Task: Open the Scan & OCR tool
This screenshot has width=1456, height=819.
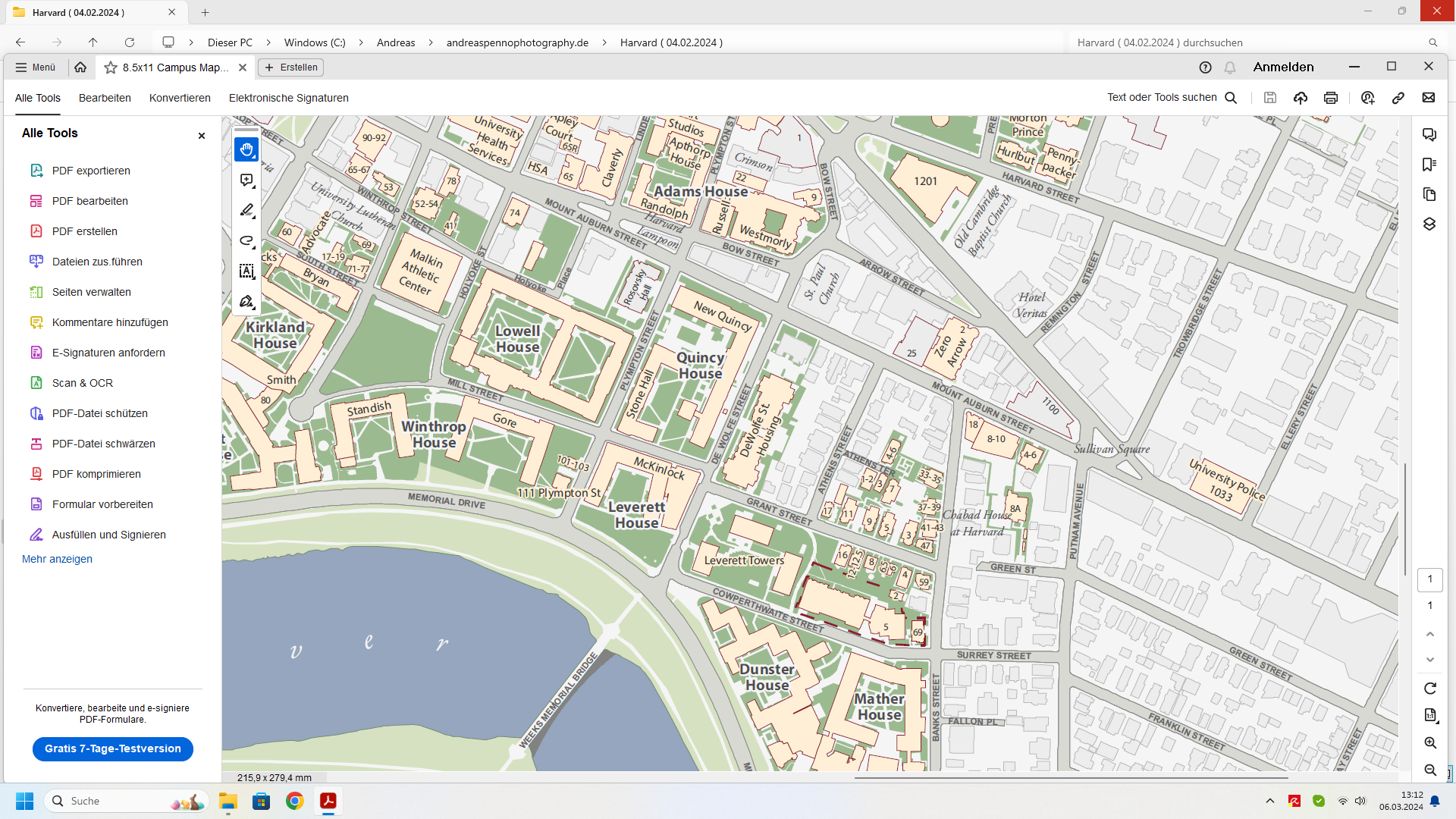Action: pos(83,383)
